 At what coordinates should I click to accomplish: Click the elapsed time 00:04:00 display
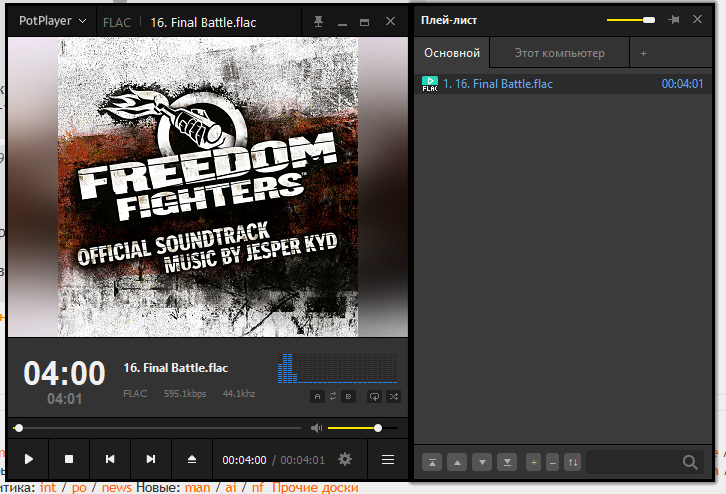244,460
